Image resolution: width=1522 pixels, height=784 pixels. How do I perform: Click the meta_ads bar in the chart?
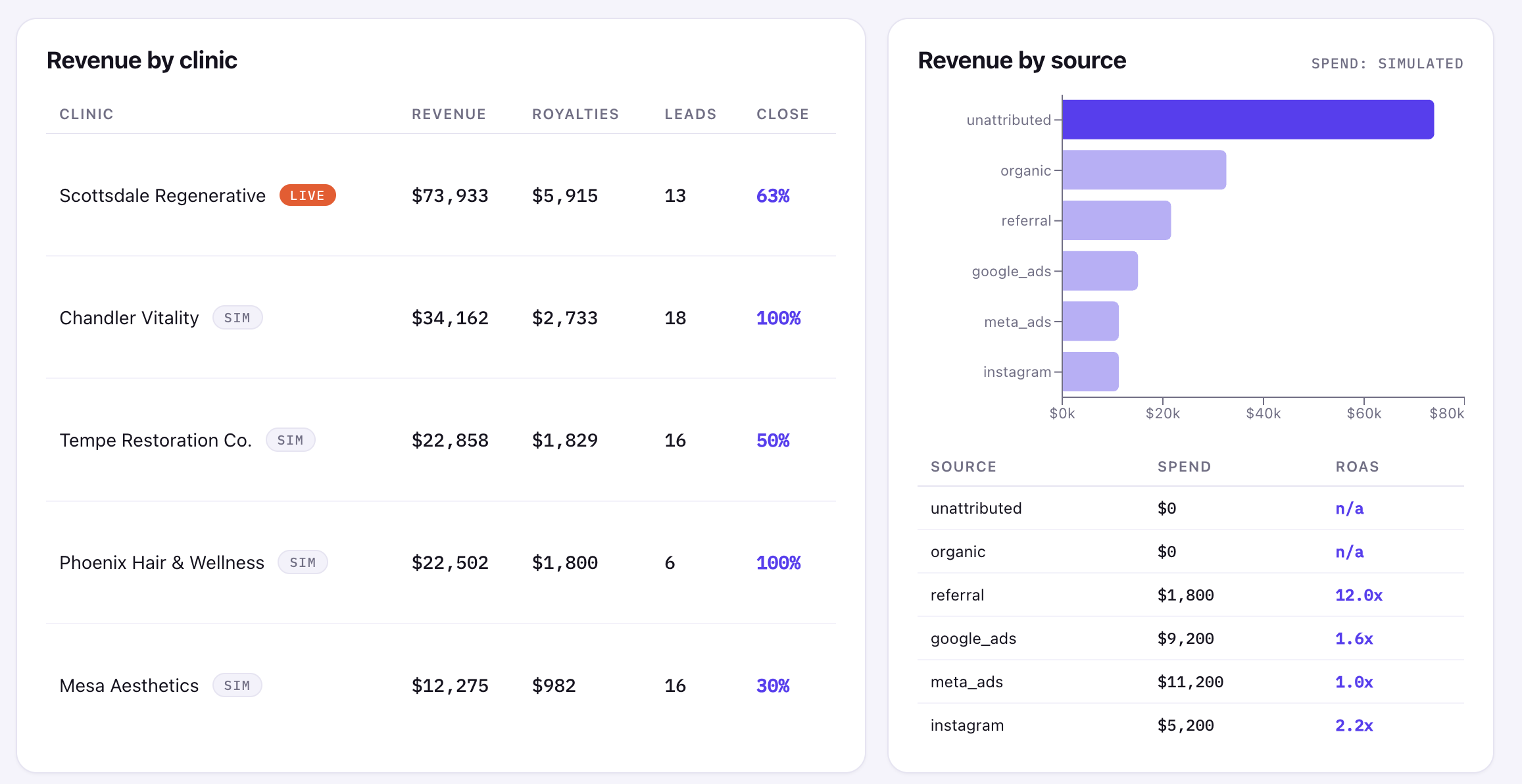pos(1091,321)
